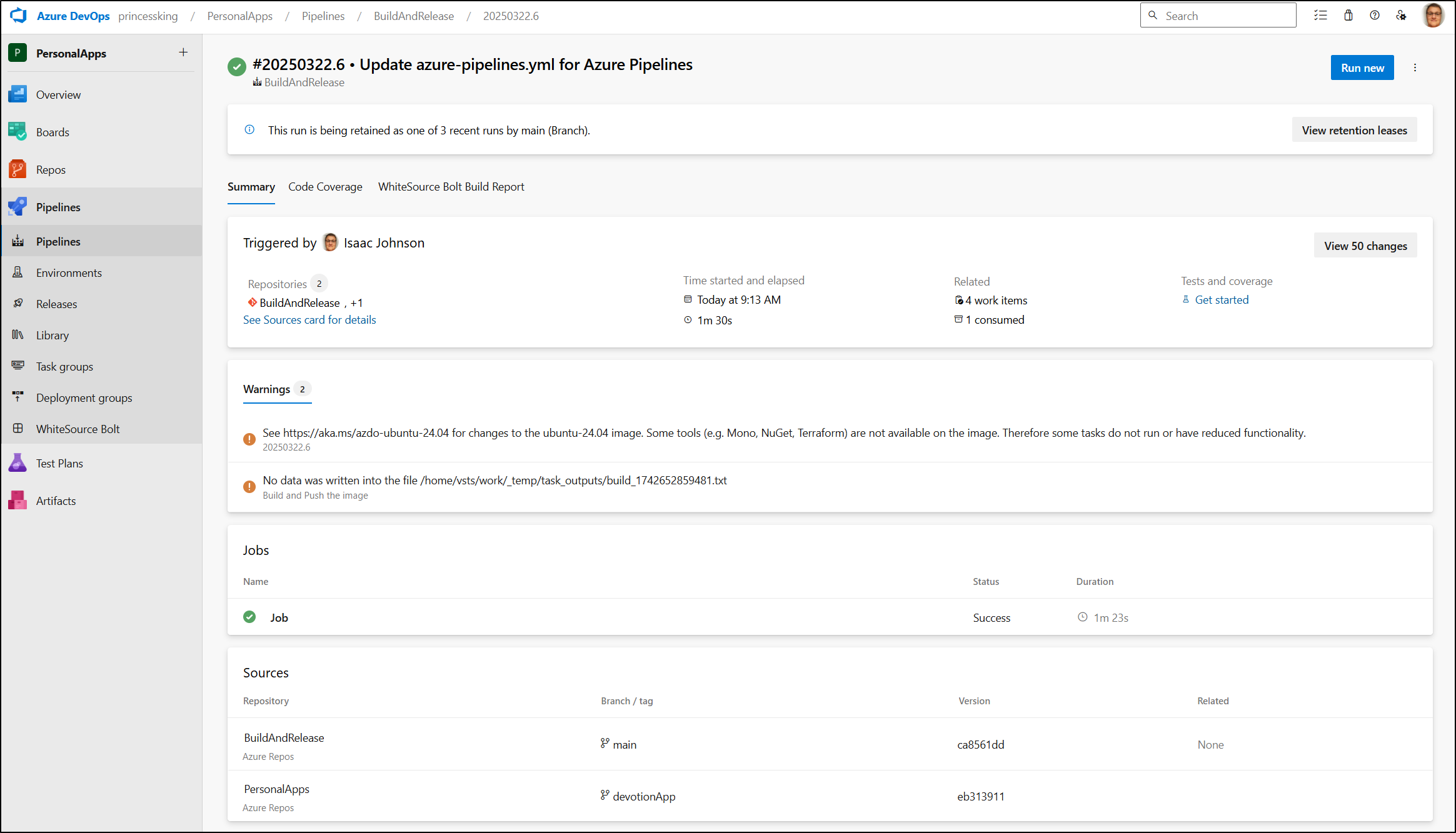Open Repos from the sidebar

pos(101,169)
